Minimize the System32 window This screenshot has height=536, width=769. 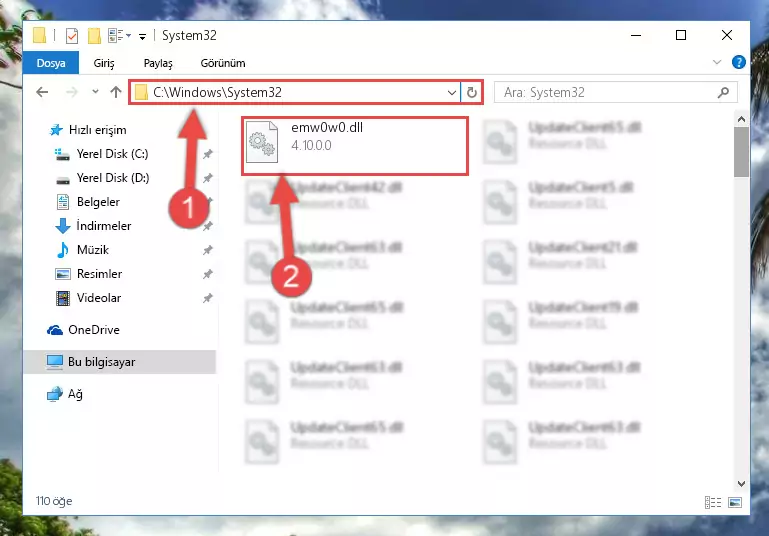[x=636, y=35]
